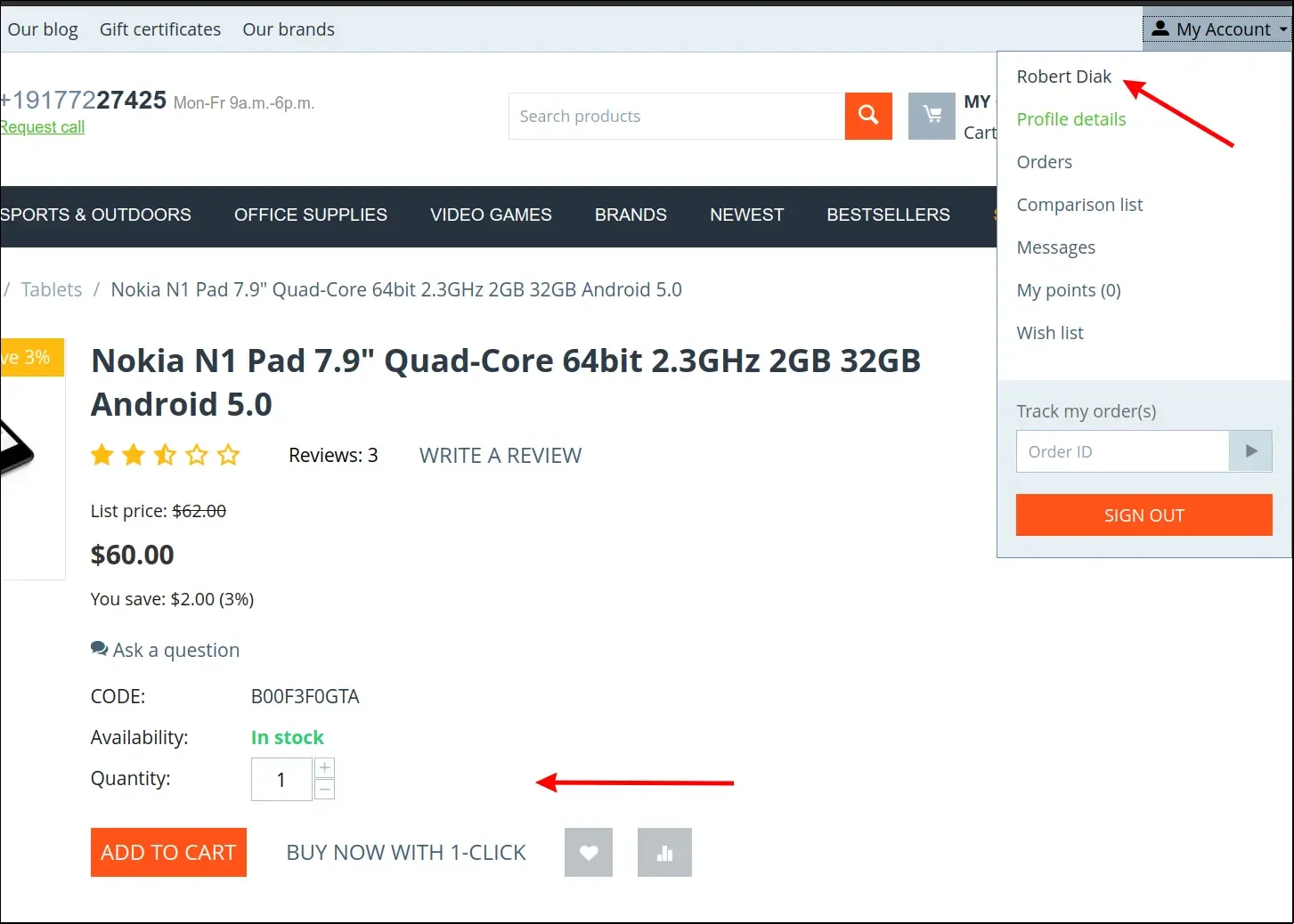Viewport: 1294px width, 924px height.
Task: Choose Buy Now With 1-Click
Action: pyautogui.click(x=406, y=852)
